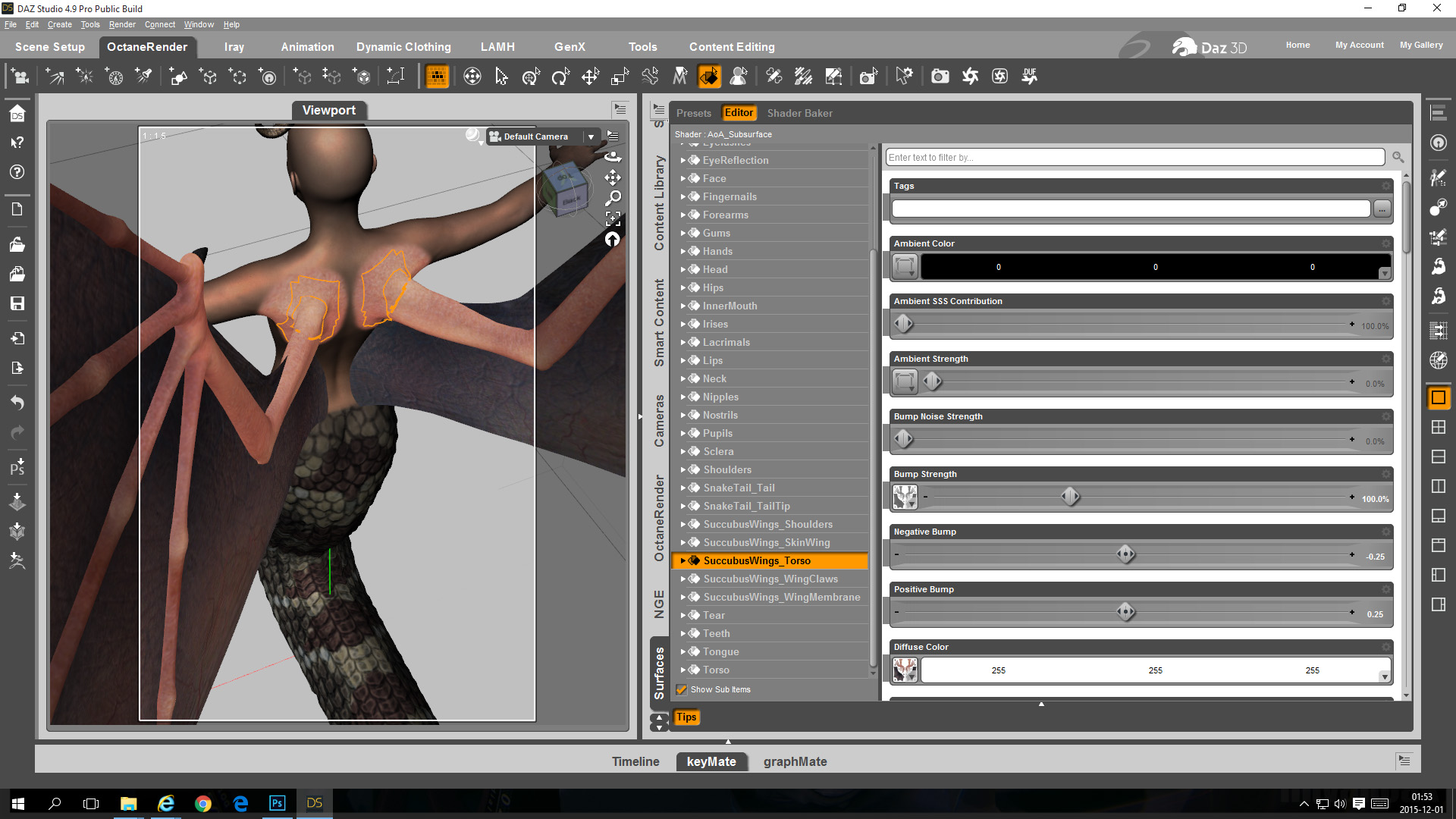The height and width of the screenshot is (819, 1456).
Task: Click the Photoshop bridge icon in left sidebar
Action: [17, 466]
